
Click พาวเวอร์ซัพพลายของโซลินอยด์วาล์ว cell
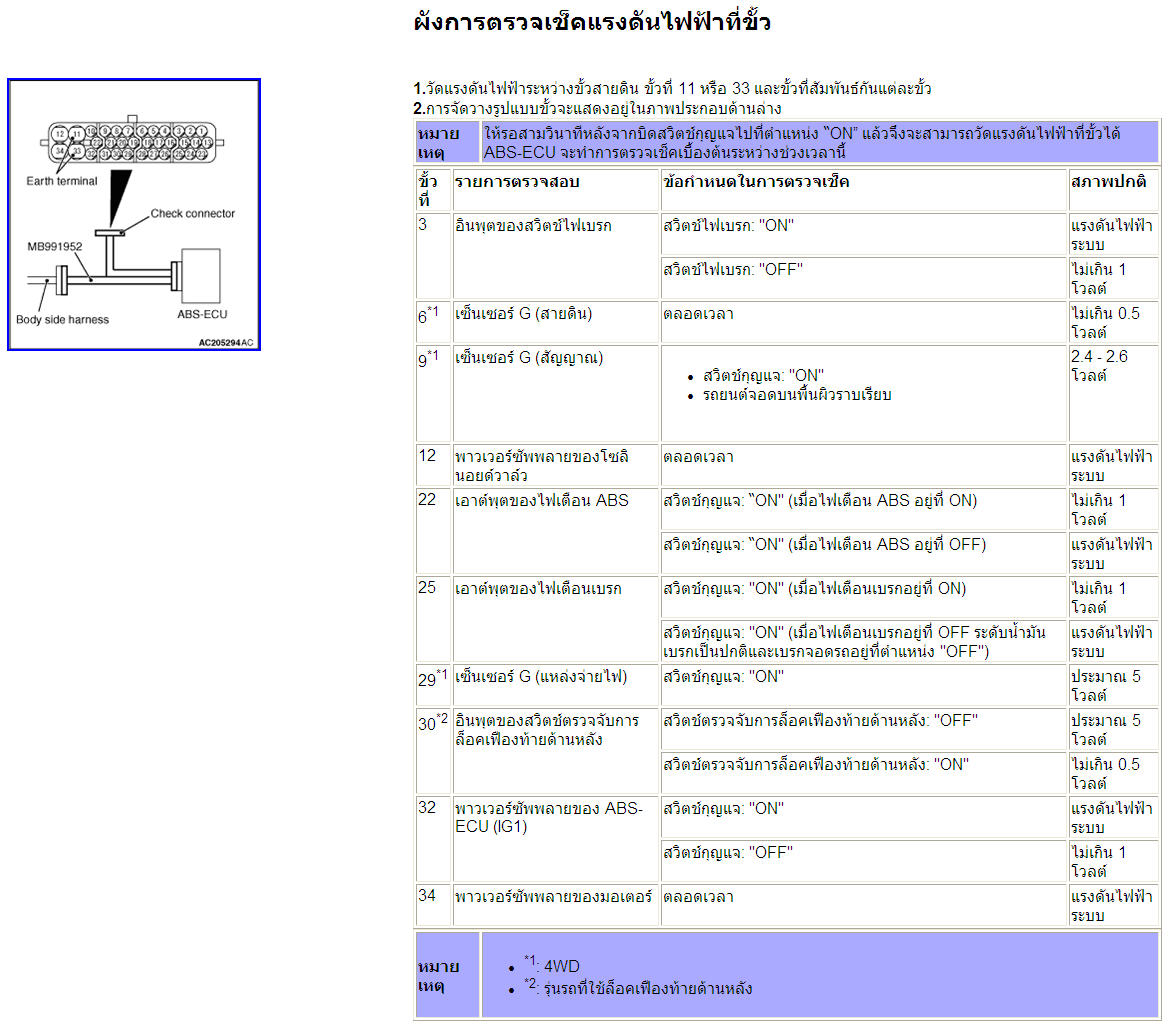(556, 465)
